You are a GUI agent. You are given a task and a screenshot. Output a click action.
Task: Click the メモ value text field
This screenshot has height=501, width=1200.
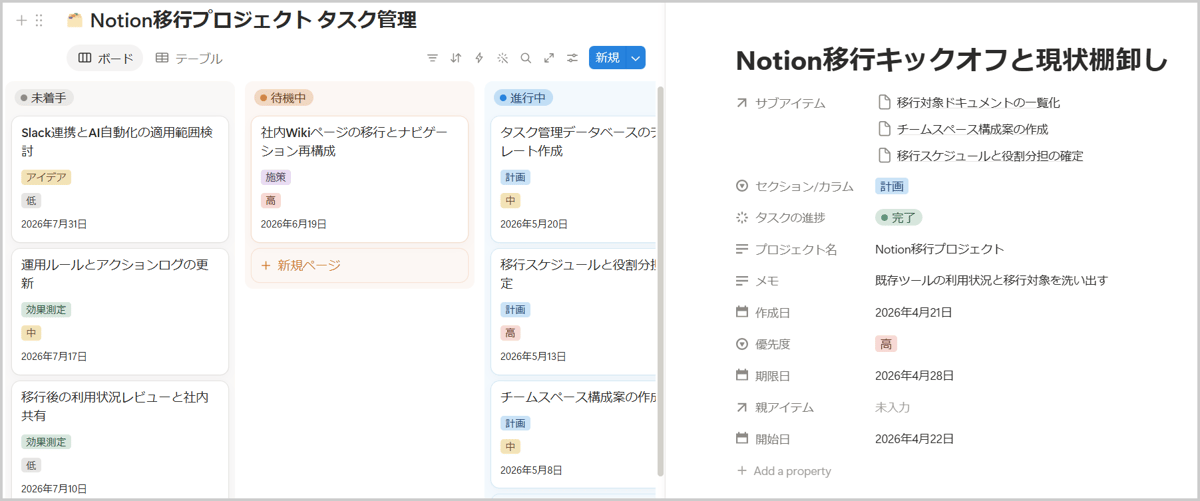tap(991, 280)
